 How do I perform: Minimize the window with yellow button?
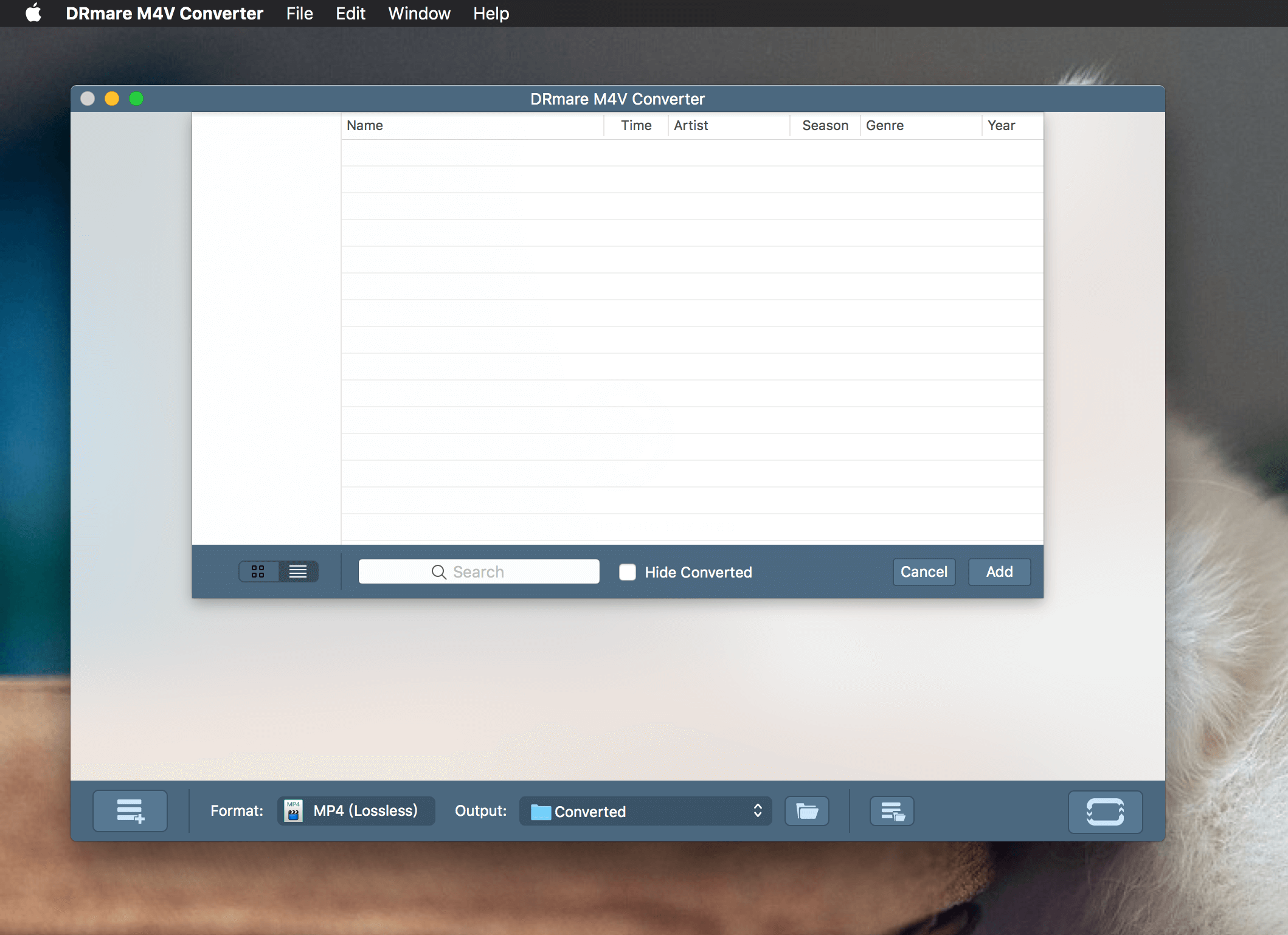click(112, 98)
